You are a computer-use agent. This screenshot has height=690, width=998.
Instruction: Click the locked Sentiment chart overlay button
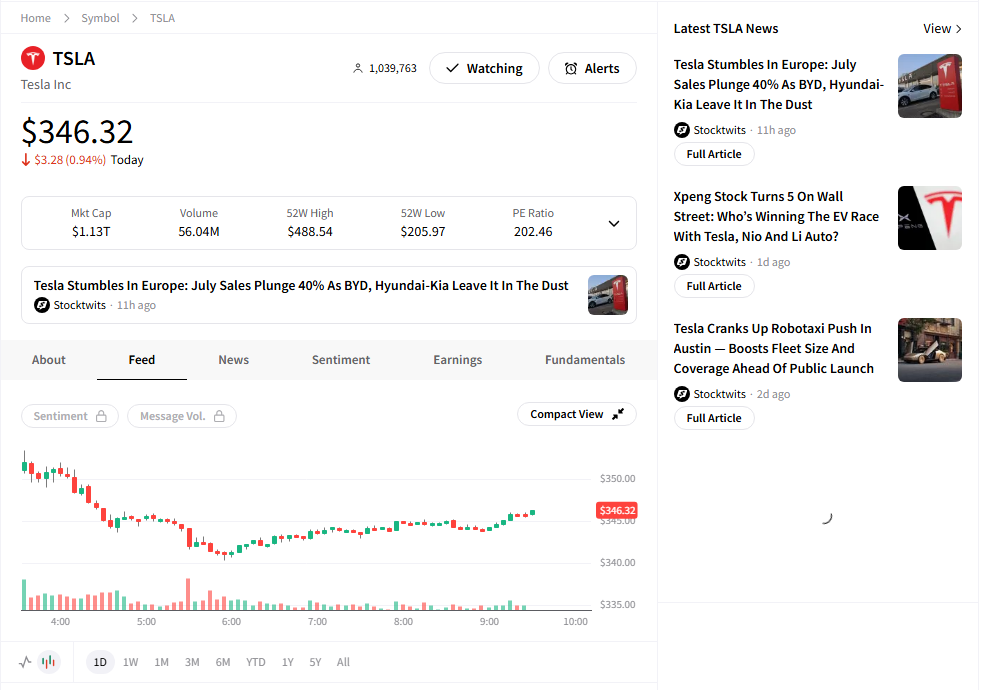pos(70,416)
